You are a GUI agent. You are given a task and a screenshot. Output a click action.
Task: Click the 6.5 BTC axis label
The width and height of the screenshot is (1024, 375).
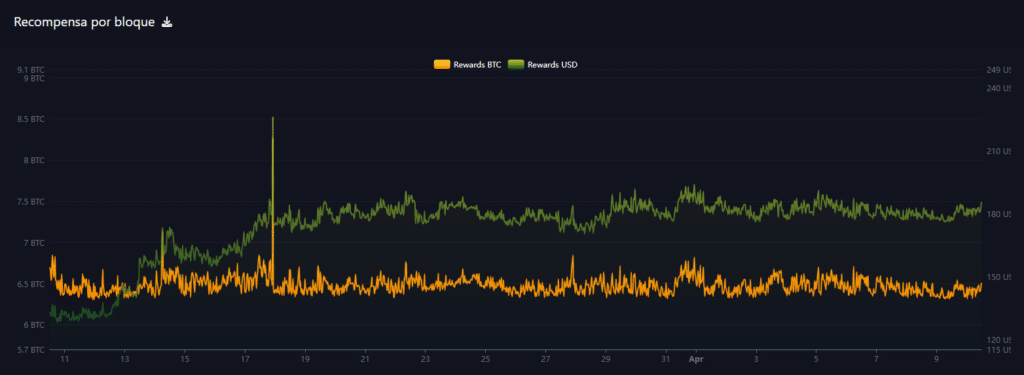(x=31, y=284)
